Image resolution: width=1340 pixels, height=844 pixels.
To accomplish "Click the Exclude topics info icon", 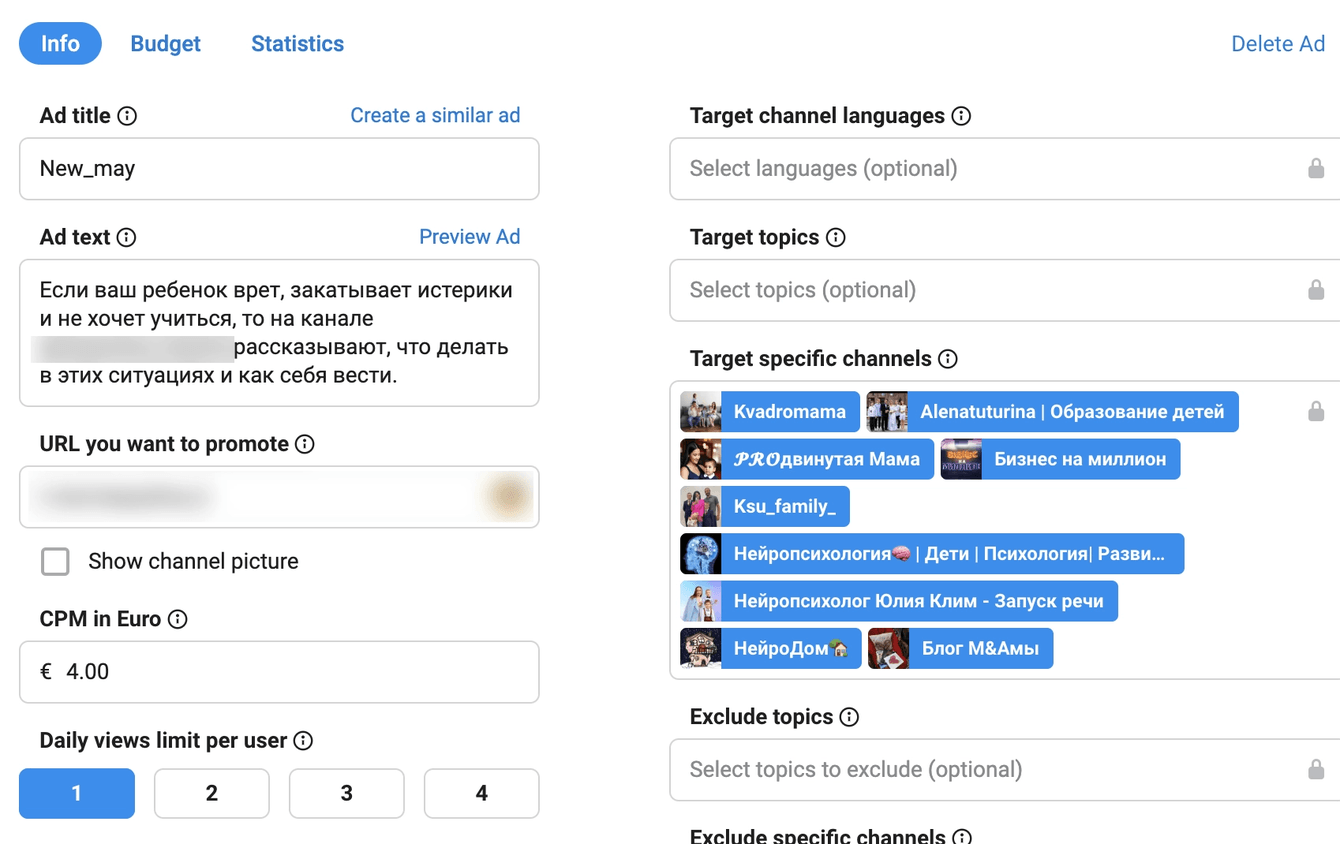I will 849,717.
